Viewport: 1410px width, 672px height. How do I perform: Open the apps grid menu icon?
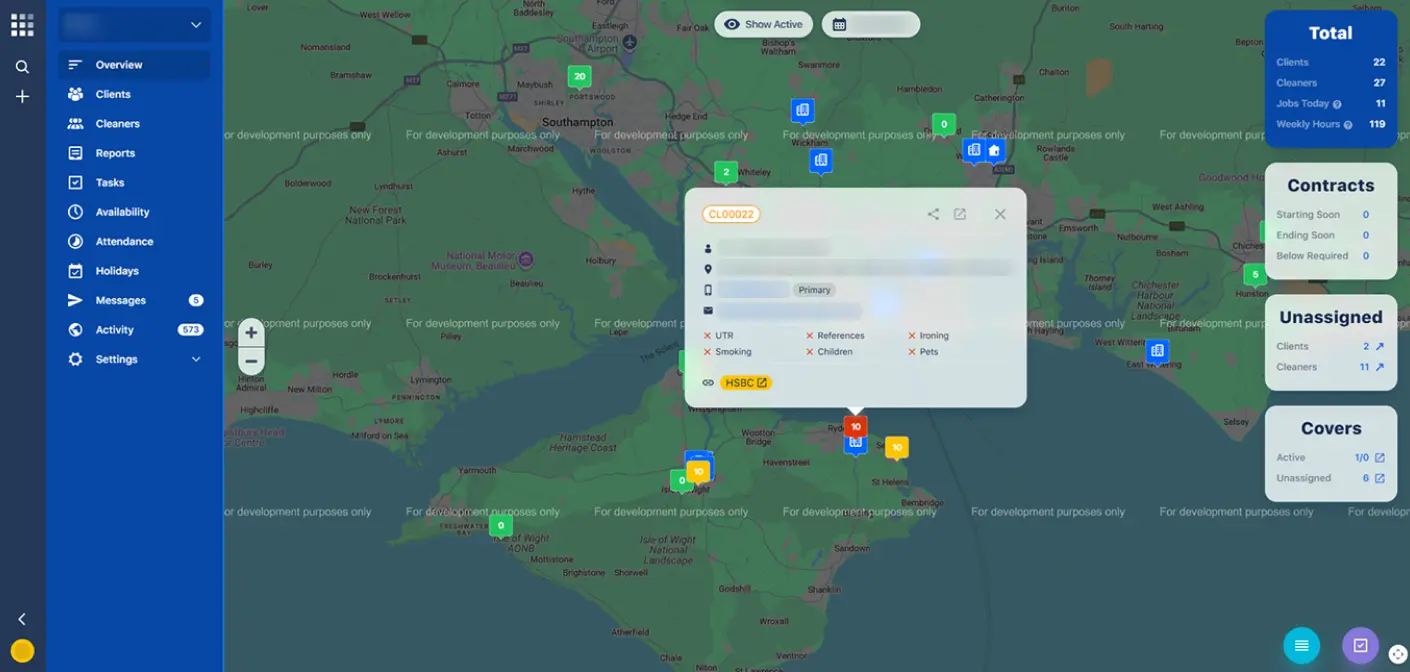22,25
